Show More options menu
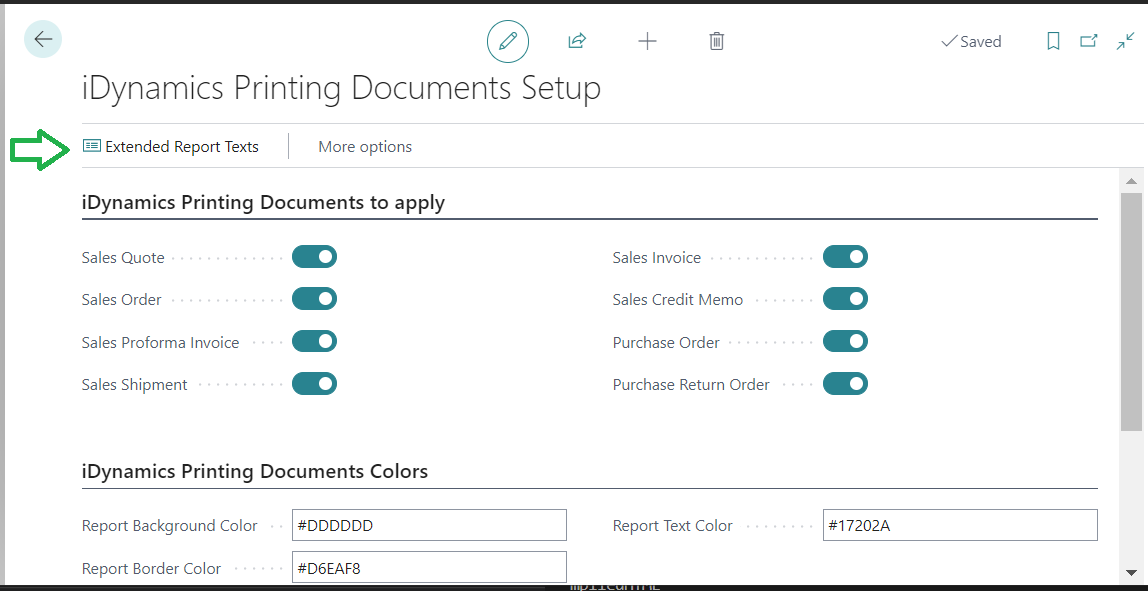 click(x=365, y=146)
